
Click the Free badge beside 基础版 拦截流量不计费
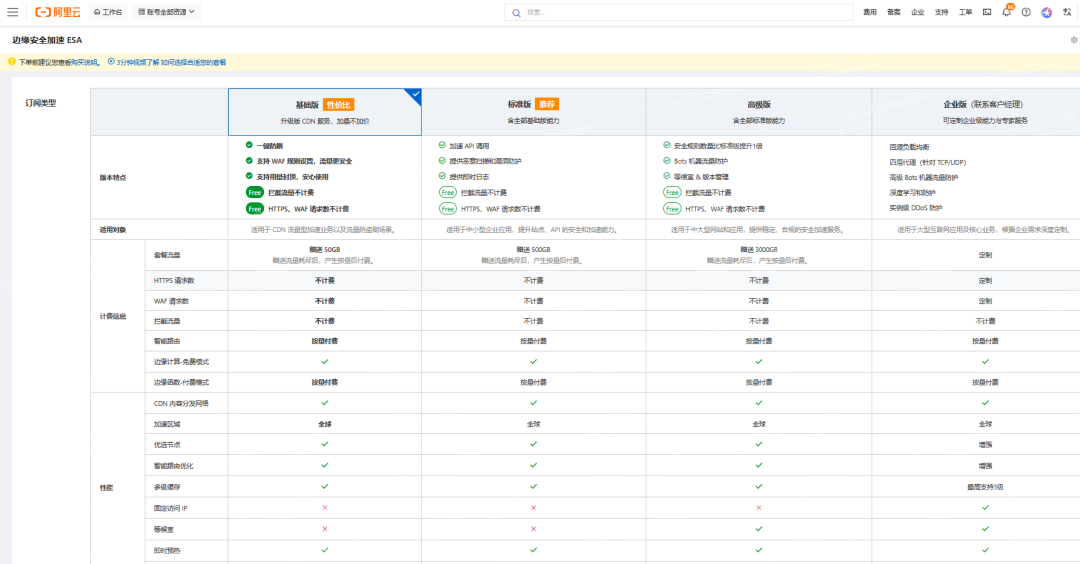[x=255, y=193]
